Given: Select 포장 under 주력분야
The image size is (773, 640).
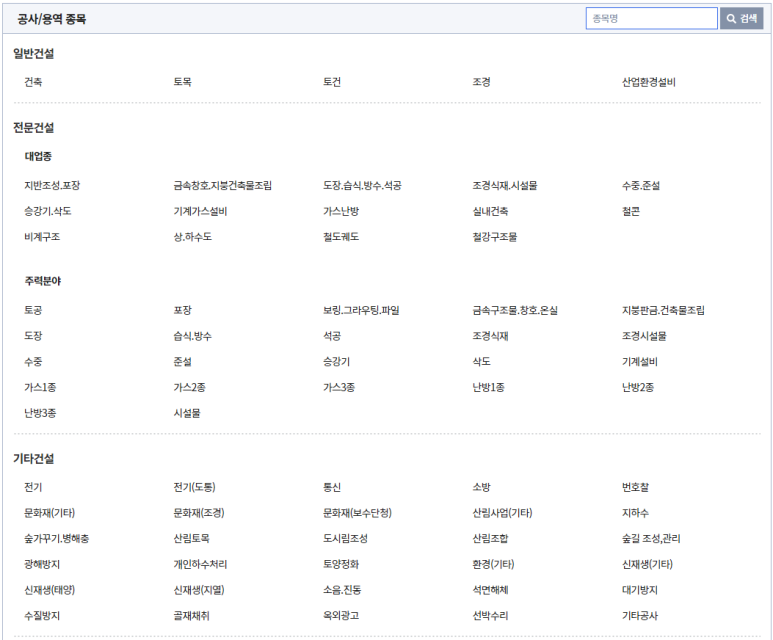Looking at the screenshot, I should click(x=182, y=311).
